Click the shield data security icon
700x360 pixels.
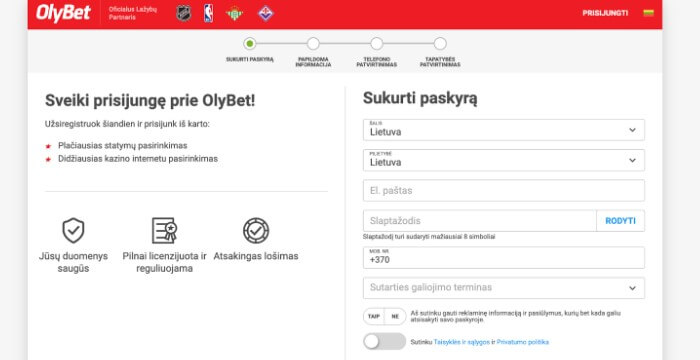pyautogui.click(x=73, y=230)
